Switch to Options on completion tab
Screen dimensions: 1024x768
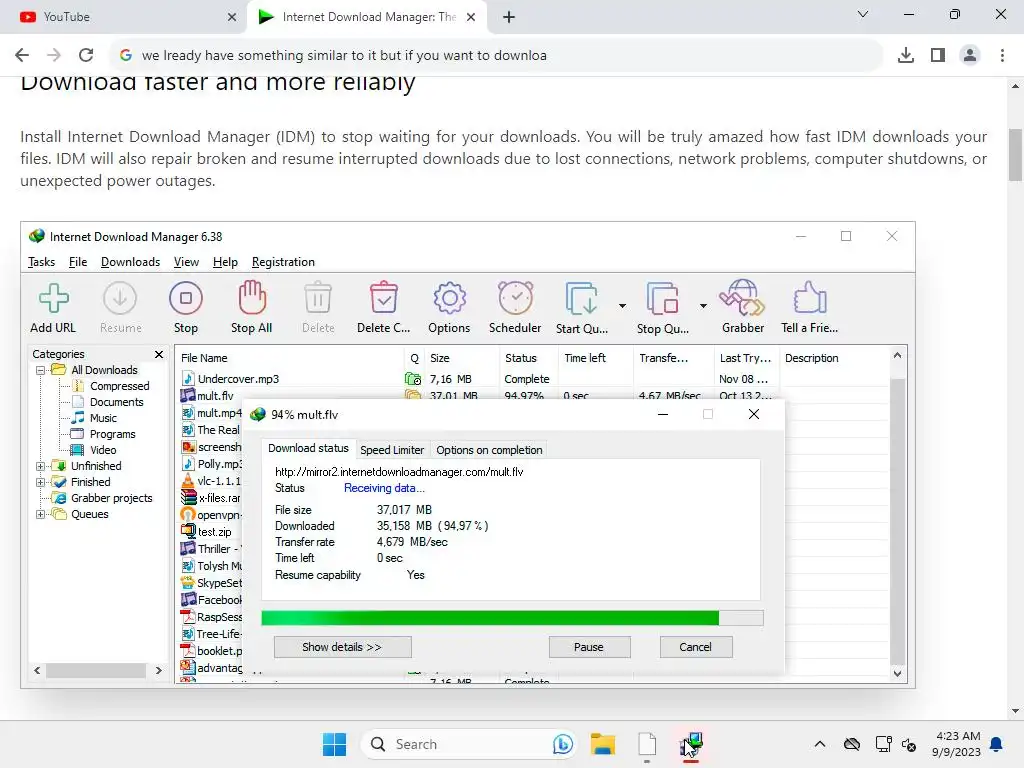pyautogui.click(x=489, y=450)
